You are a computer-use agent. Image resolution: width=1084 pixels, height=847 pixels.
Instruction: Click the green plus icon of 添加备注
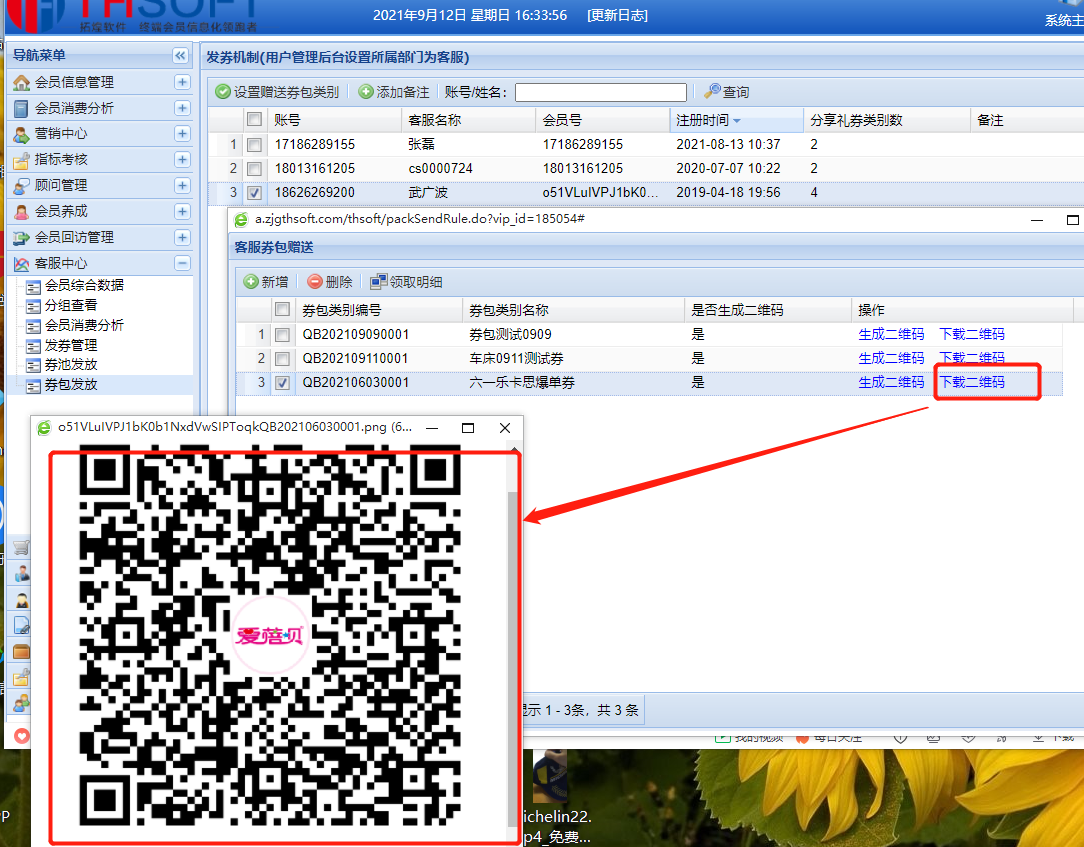click(366, 92)
